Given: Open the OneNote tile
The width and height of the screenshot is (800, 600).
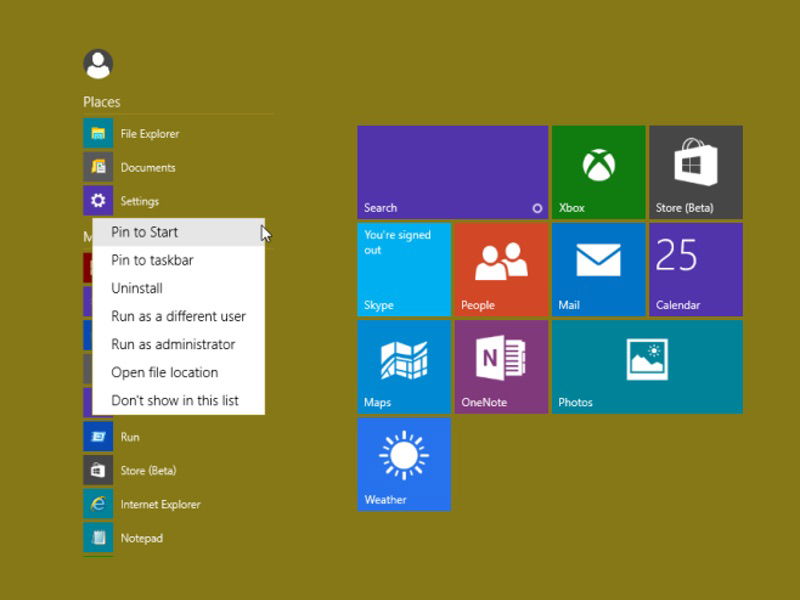Looking at the screenshot, I should coord(501,367).
